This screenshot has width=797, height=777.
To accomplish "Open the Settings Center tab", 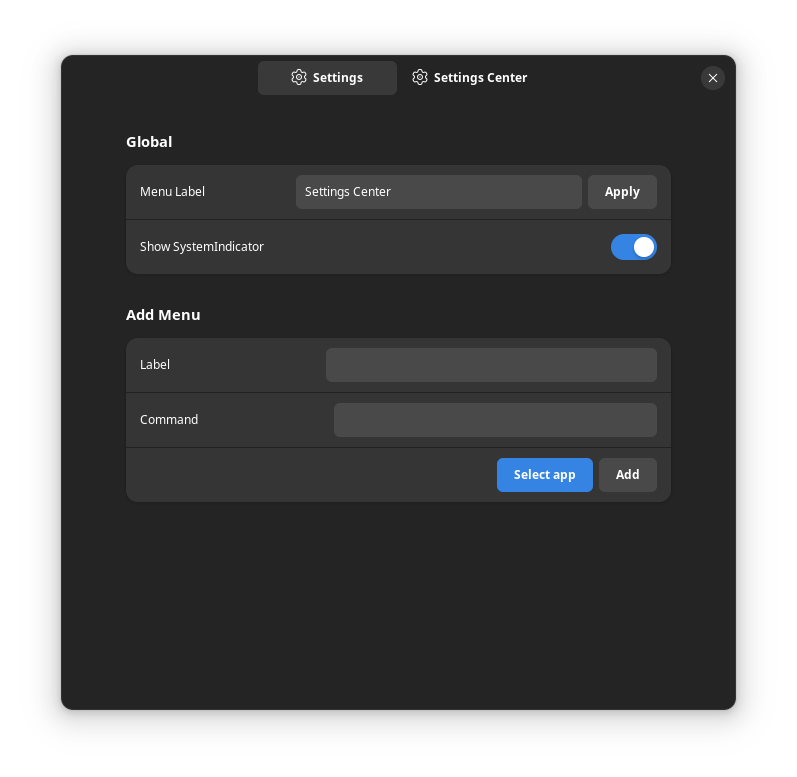I will (x=469, y=78).
